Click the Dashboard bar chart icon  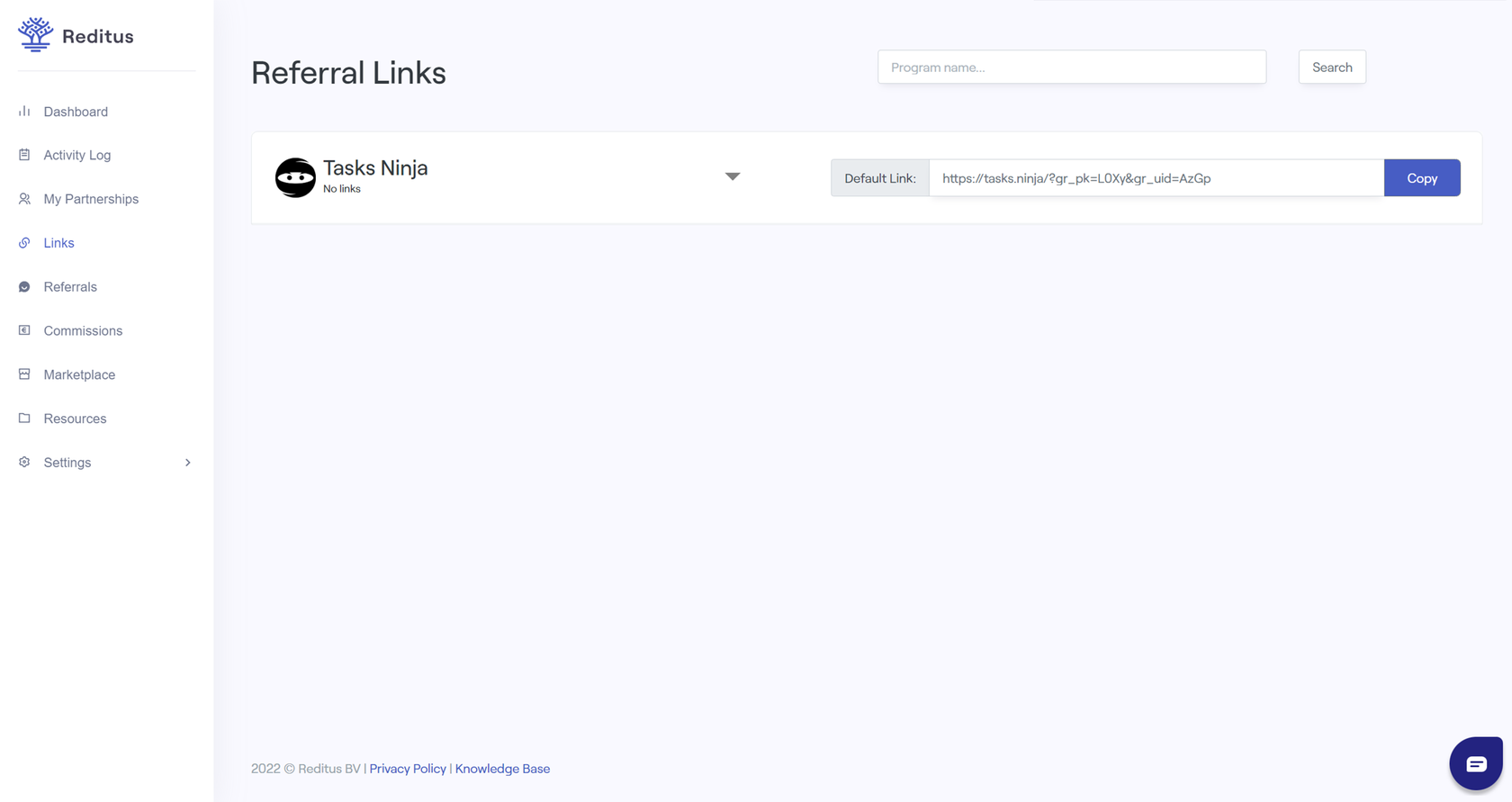[24, 112]
